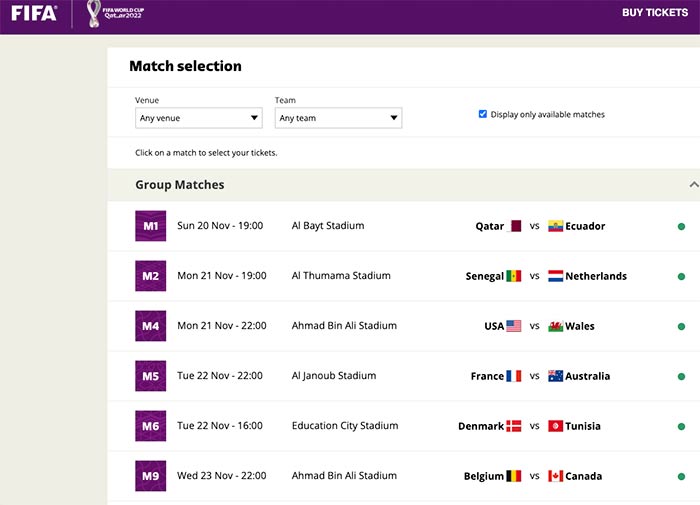Click green availability dot for Qatar match
This screenshot has width=700, height=505.
pyautogui.click(x=681, y=227)
